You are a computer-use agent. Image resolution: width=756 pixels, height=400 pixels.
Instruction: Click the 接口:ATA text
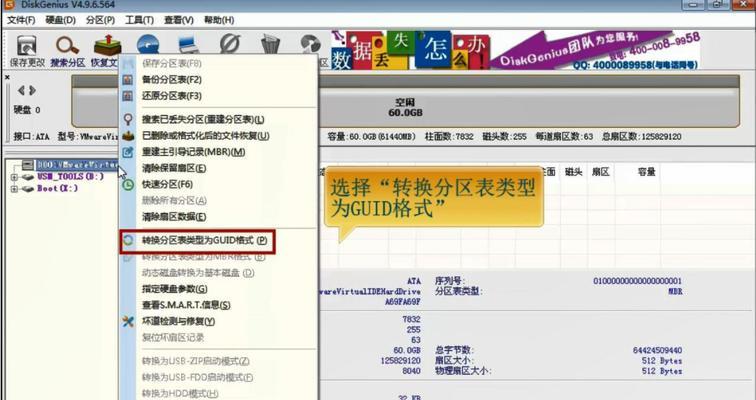[x=31, y=137]
